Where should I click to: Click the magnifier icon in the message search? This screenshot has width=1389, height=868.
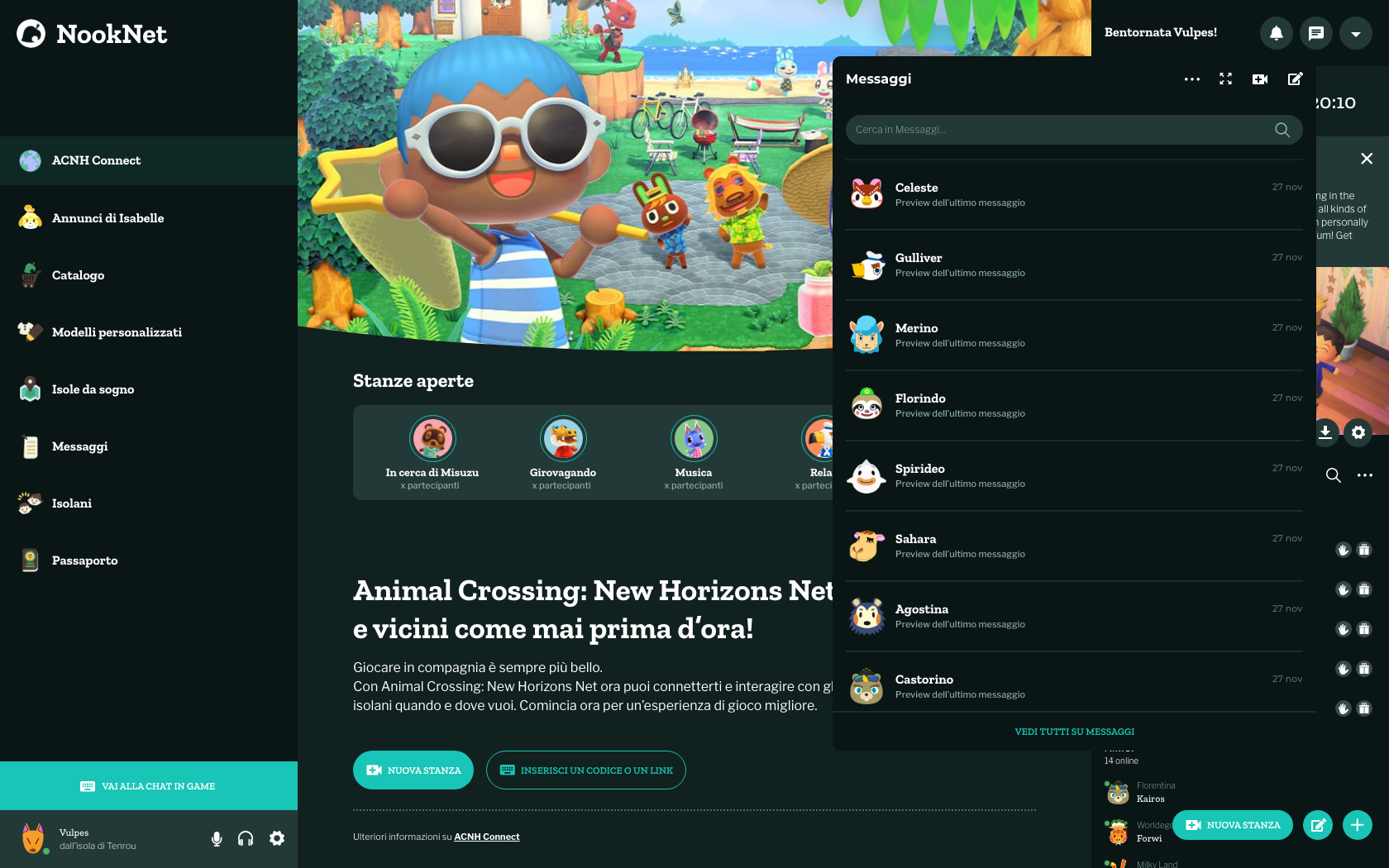[1282, 130]
